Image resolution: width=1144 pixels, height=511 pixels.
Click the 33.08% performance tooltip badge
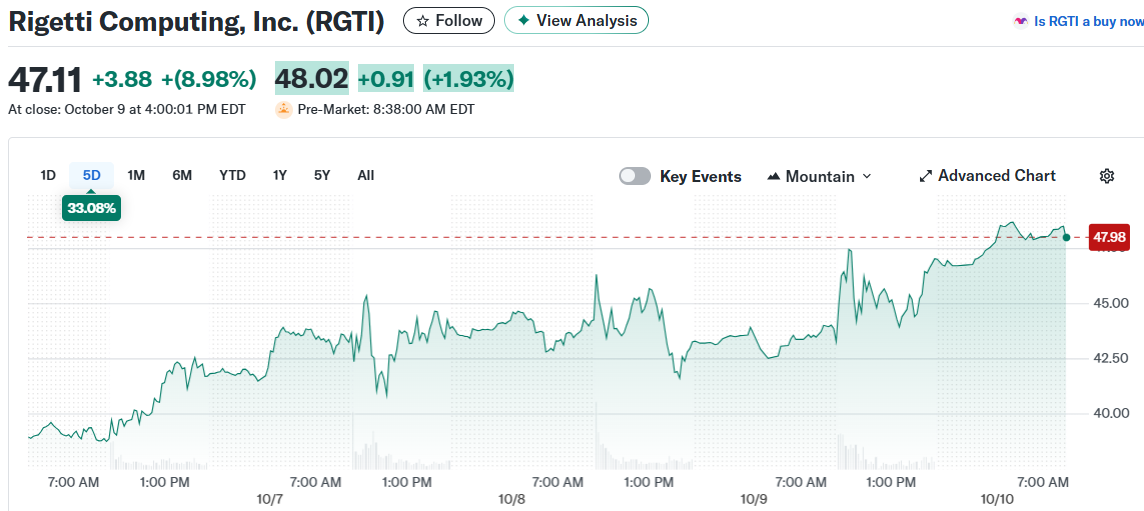(91, 208)
